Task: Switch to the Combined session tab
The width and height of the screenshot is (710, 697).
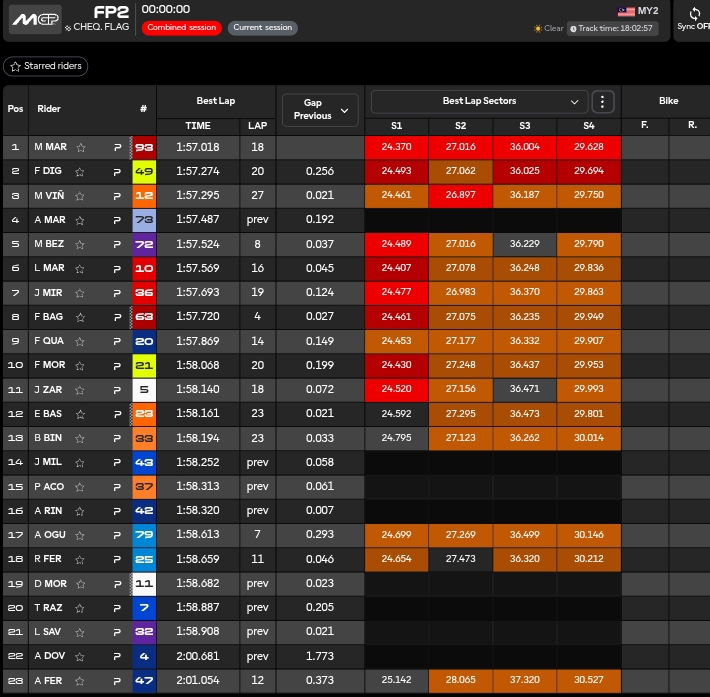Action: 181,28
